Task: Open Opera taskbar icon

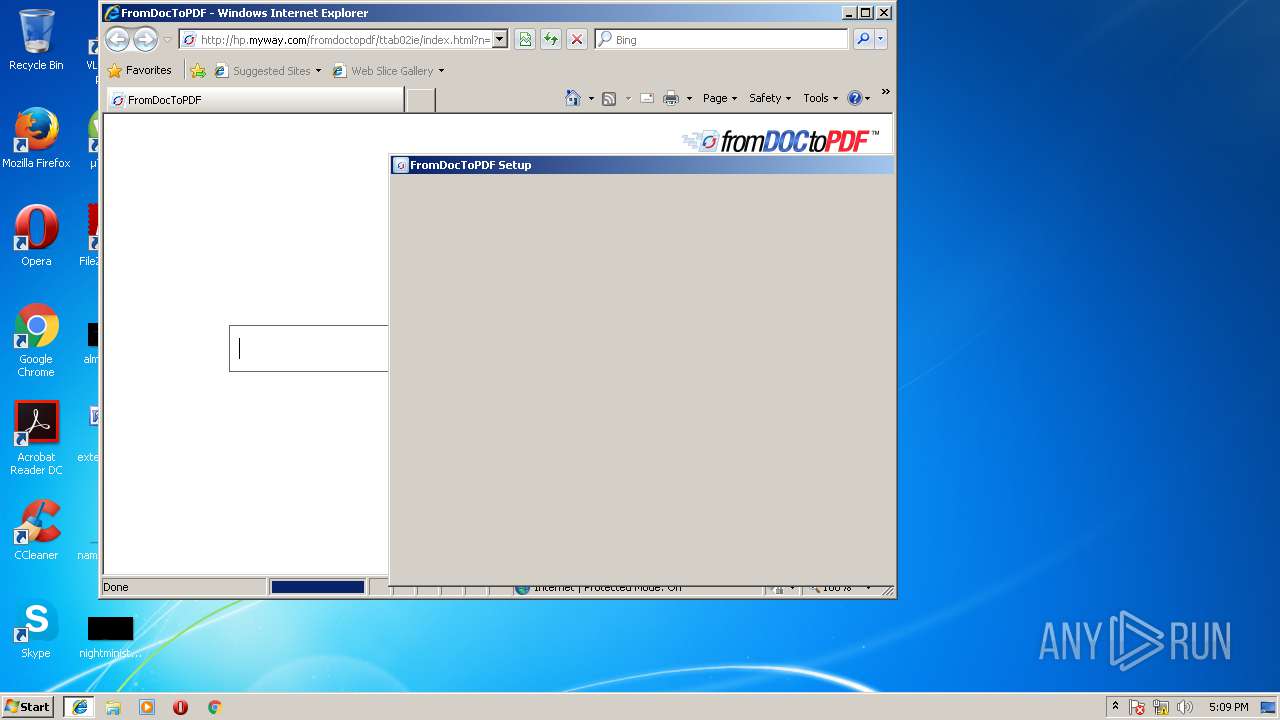Action: coord(180,707)
